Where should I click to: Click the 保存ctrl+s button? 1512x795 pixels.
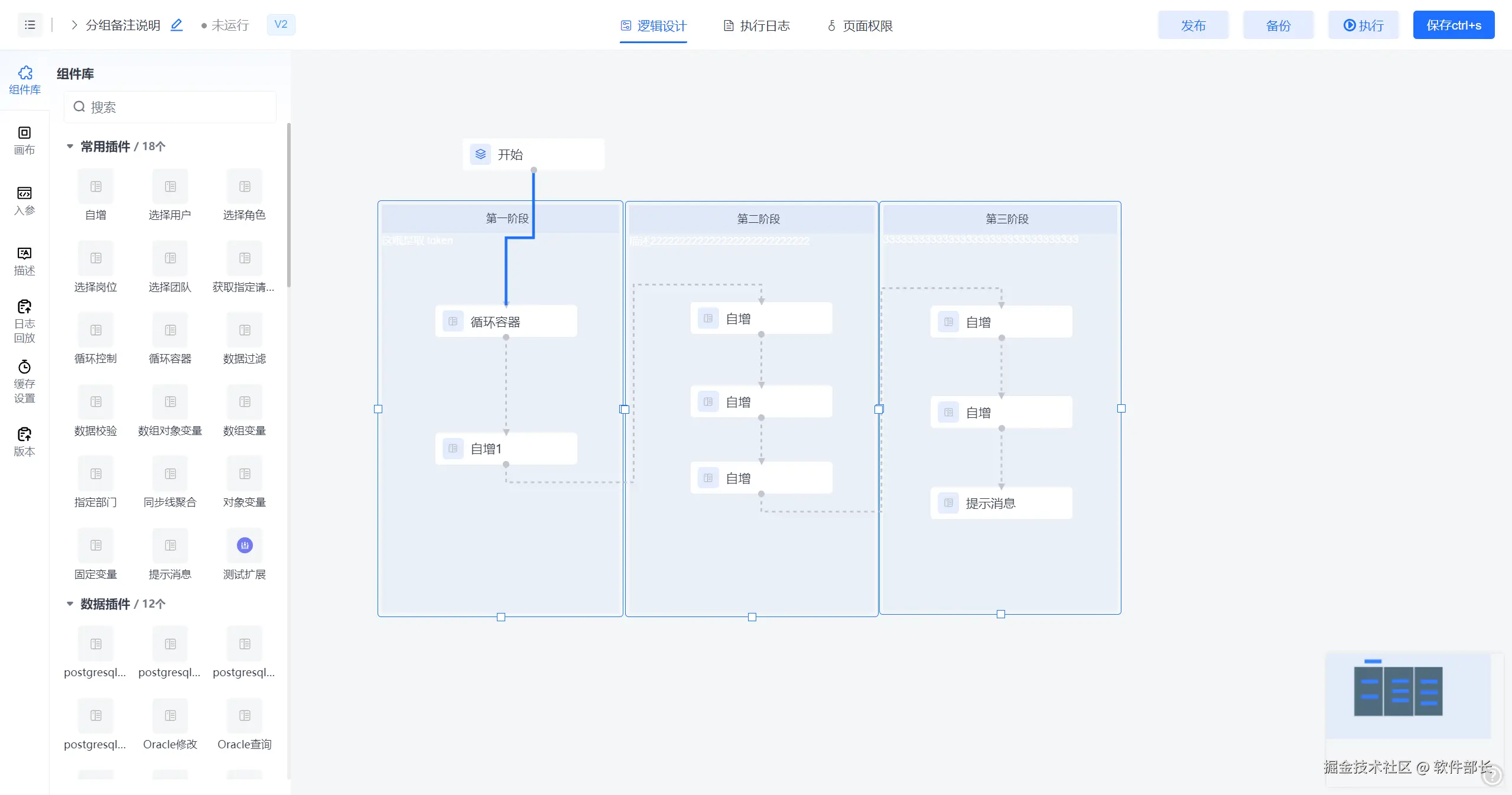1454,25
